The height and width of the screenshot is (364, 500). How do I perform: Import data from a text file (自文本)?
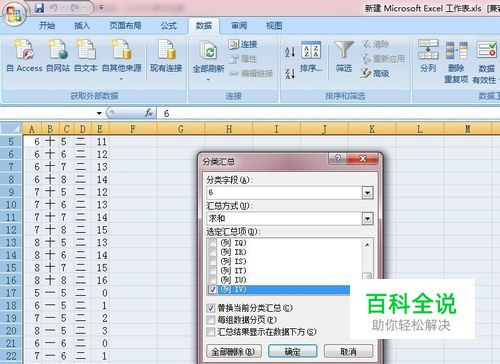pyautogui.click(x=86, y=57)
